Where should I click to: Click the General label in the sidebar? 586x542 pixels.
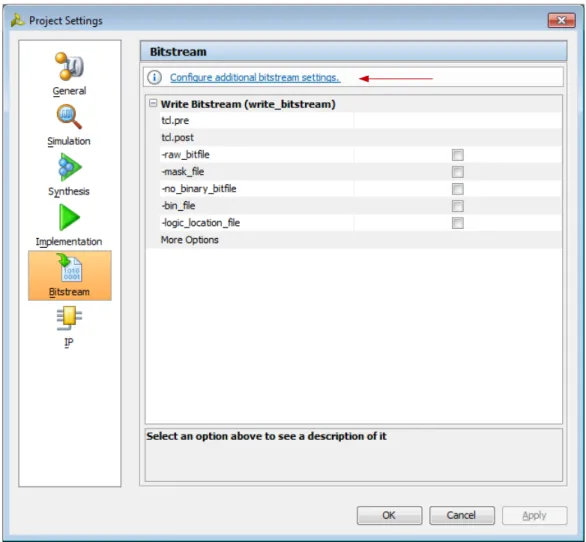point(70,91)
